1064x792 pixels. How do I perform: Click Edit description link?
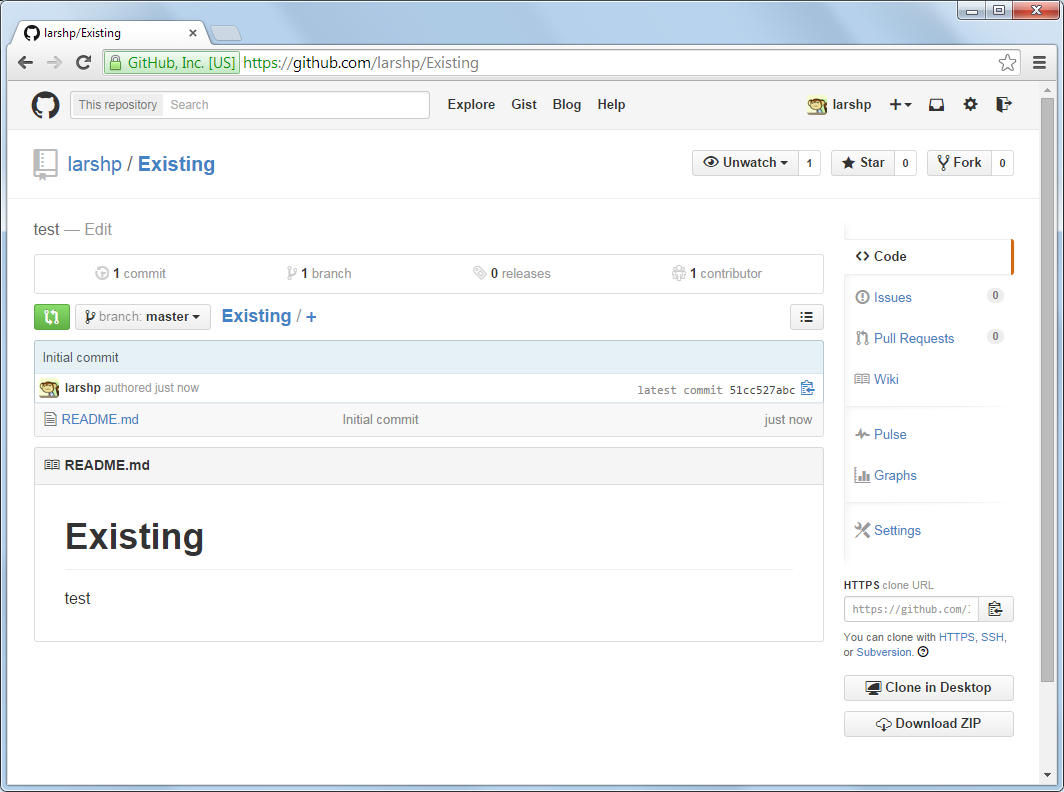click(x=98, y=229)
